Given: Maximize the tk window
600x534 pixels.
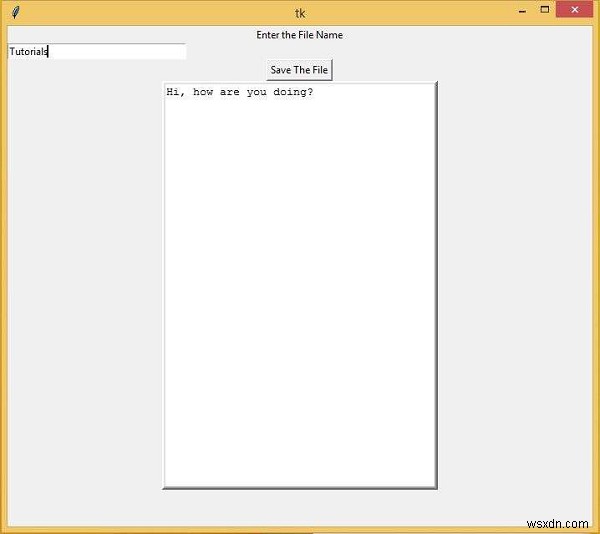Looking at the screenshot, I should (545, 10).
